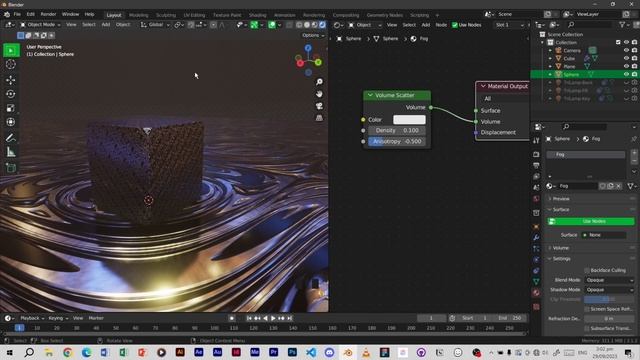Screen dimensions: 640x360
Task: Open Chrome from the Windows taskbar
Action: (67, 352)
